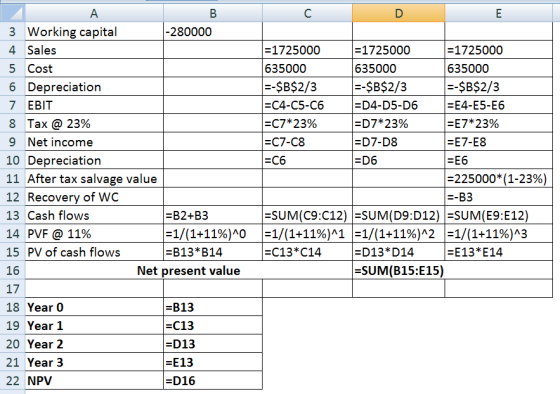Select formula =D6 cell
The image size is (560, 394).
[x=399, y=160]
